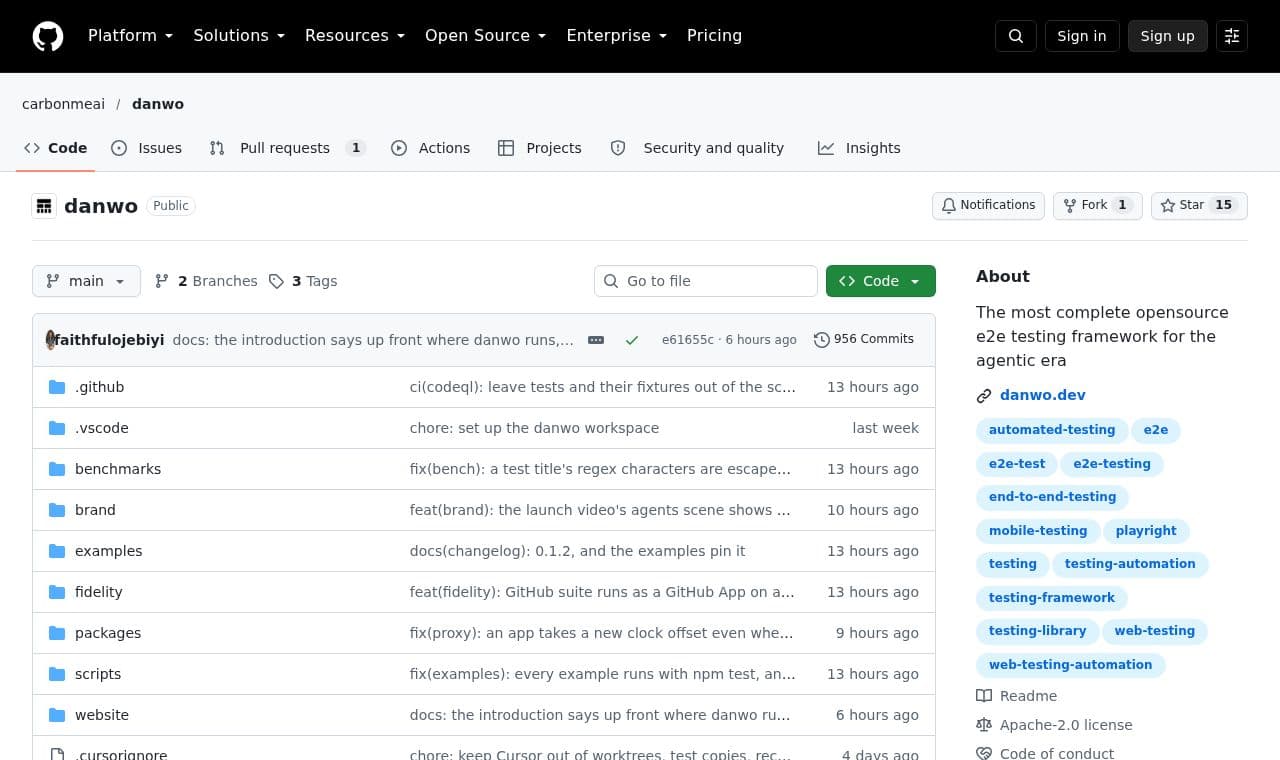Click the Notifications button
Screen dimensions: 1280x760
point(989,205)
